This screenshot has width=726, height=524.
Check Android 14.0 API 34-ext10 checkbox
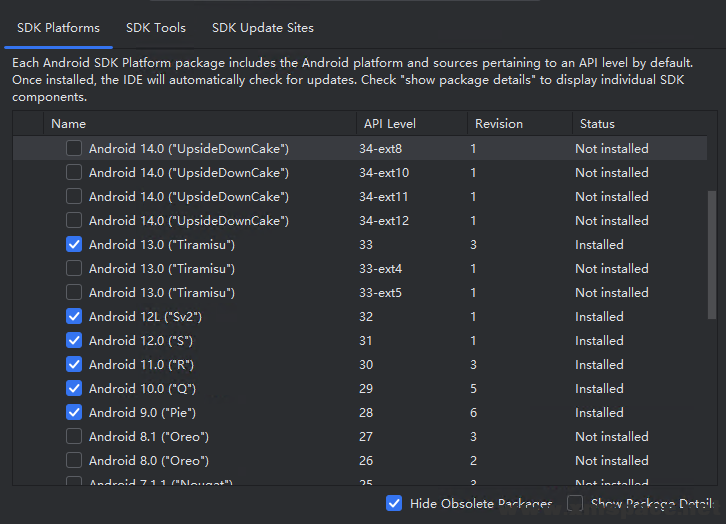pyautogui.click(x=74, y=172)
